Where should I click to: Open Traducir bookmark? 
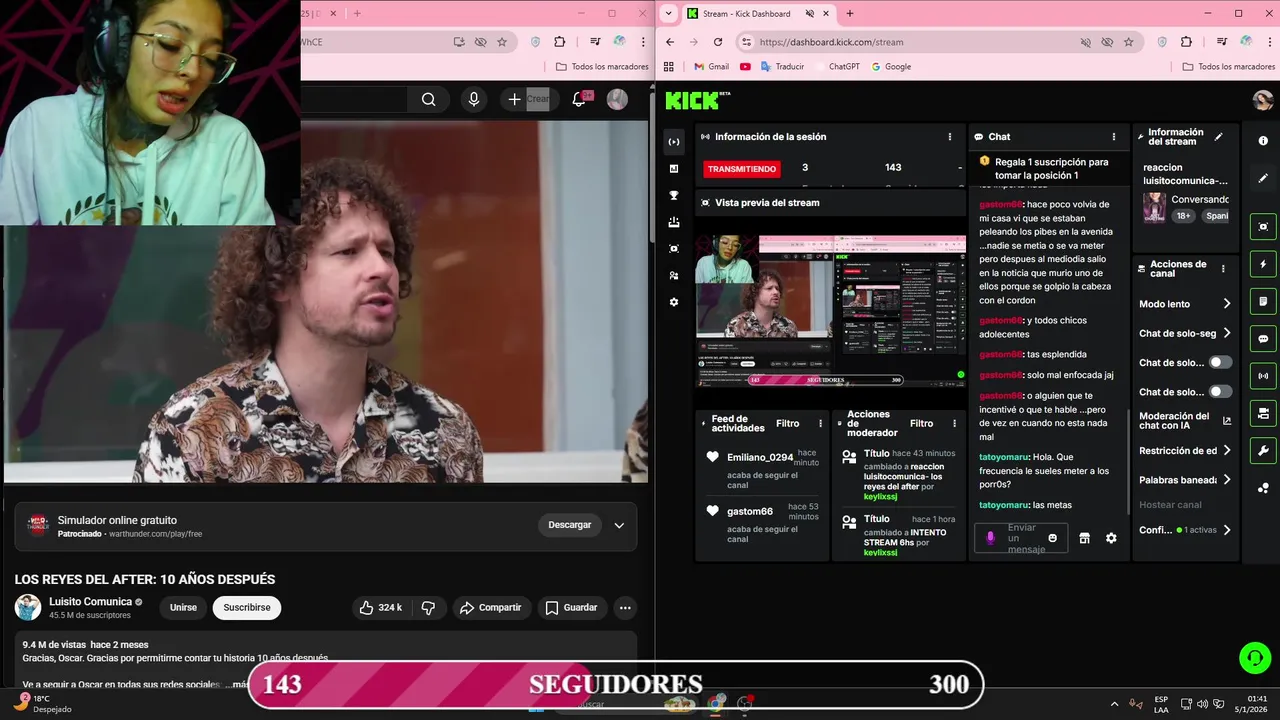(782, 67)
